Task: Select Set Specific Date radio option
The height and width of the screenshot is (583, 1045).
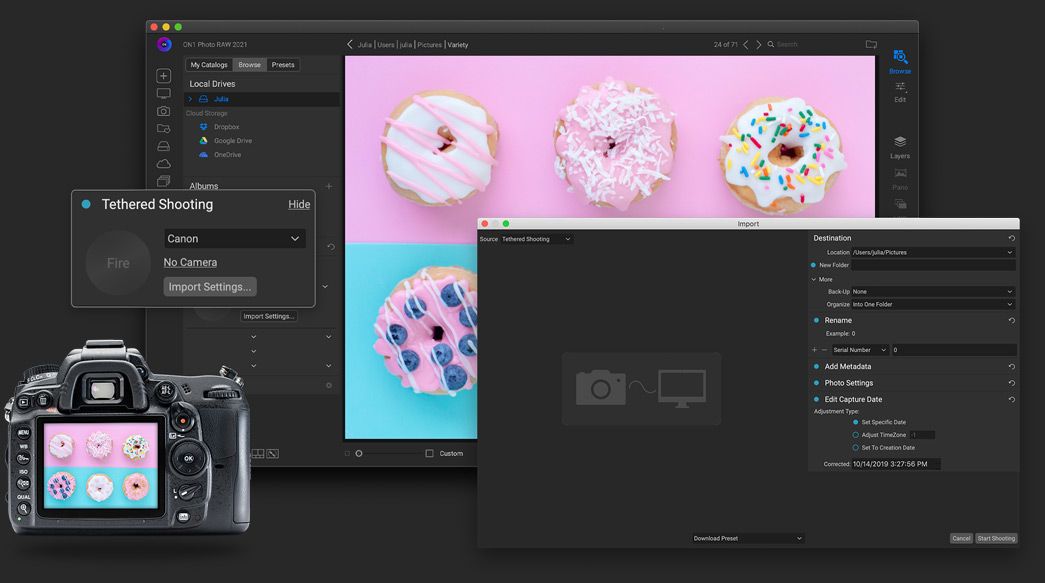Action: (856, 422)
